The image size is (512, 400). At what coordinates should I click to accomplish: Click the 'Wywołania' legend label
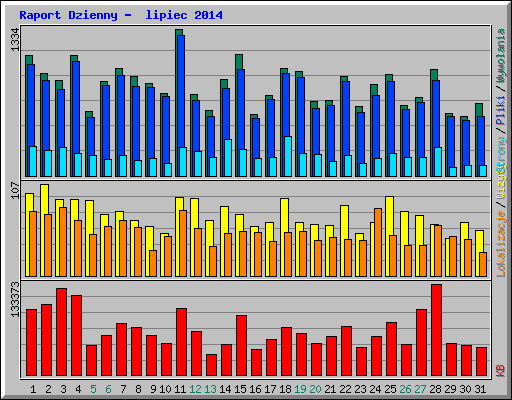pyautogui.click(x=501, y=56)
